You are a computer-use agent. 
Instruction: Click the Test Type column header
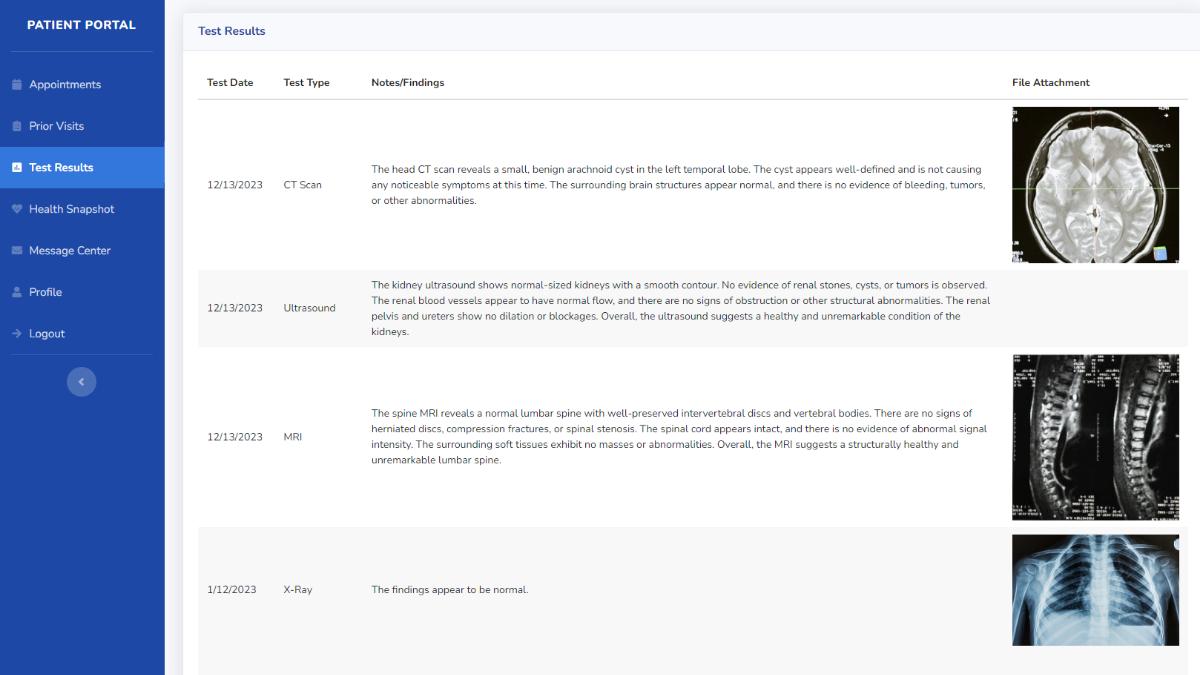click(305, 82)
